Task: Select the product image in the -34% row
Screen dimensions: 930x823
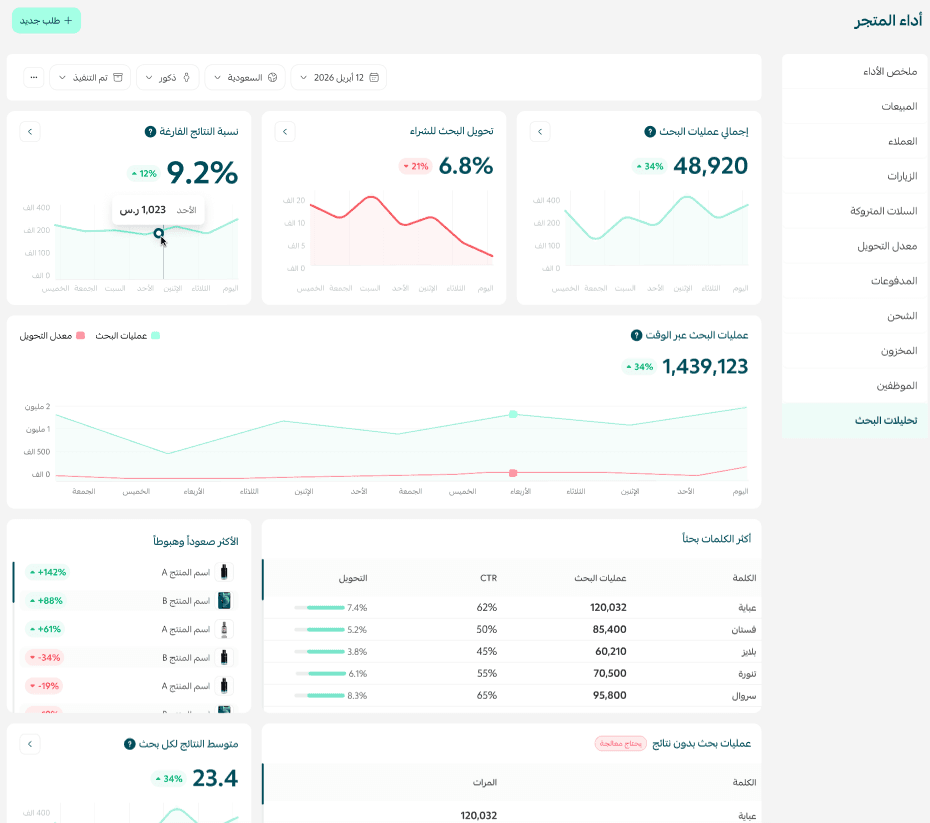Action: point(224,658)
